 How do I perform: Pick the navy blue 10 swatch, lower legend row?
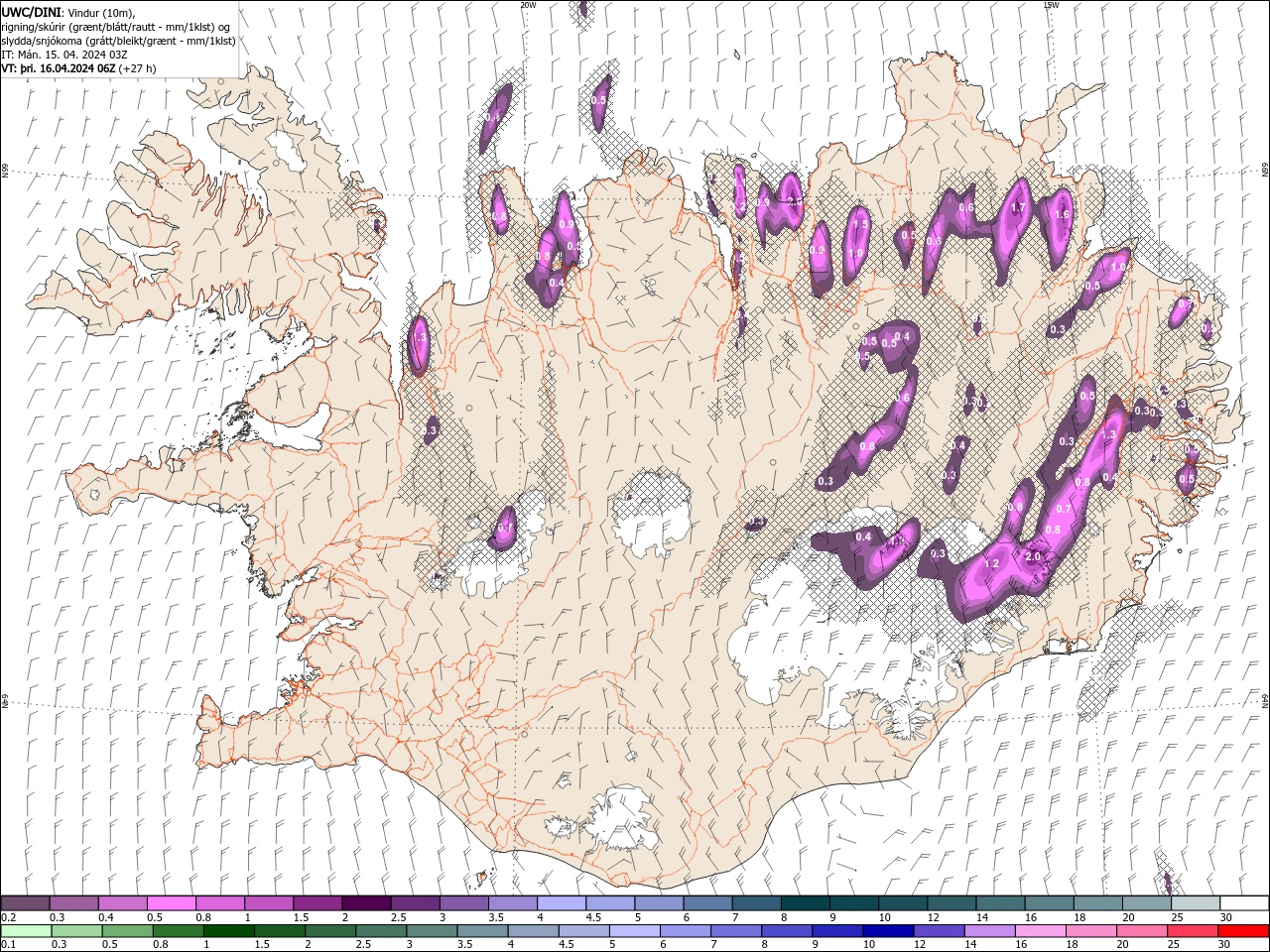[x=887, y=931]
